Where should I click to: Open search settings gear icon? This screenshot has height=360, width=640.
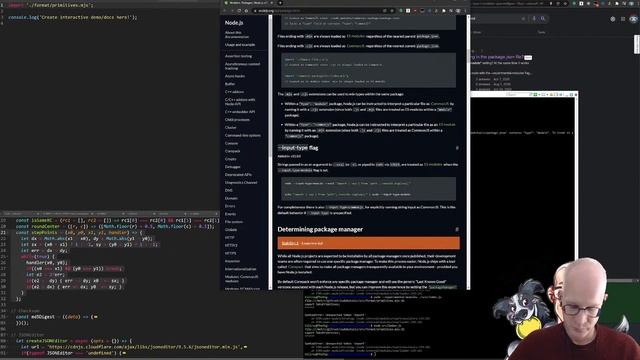613,19
